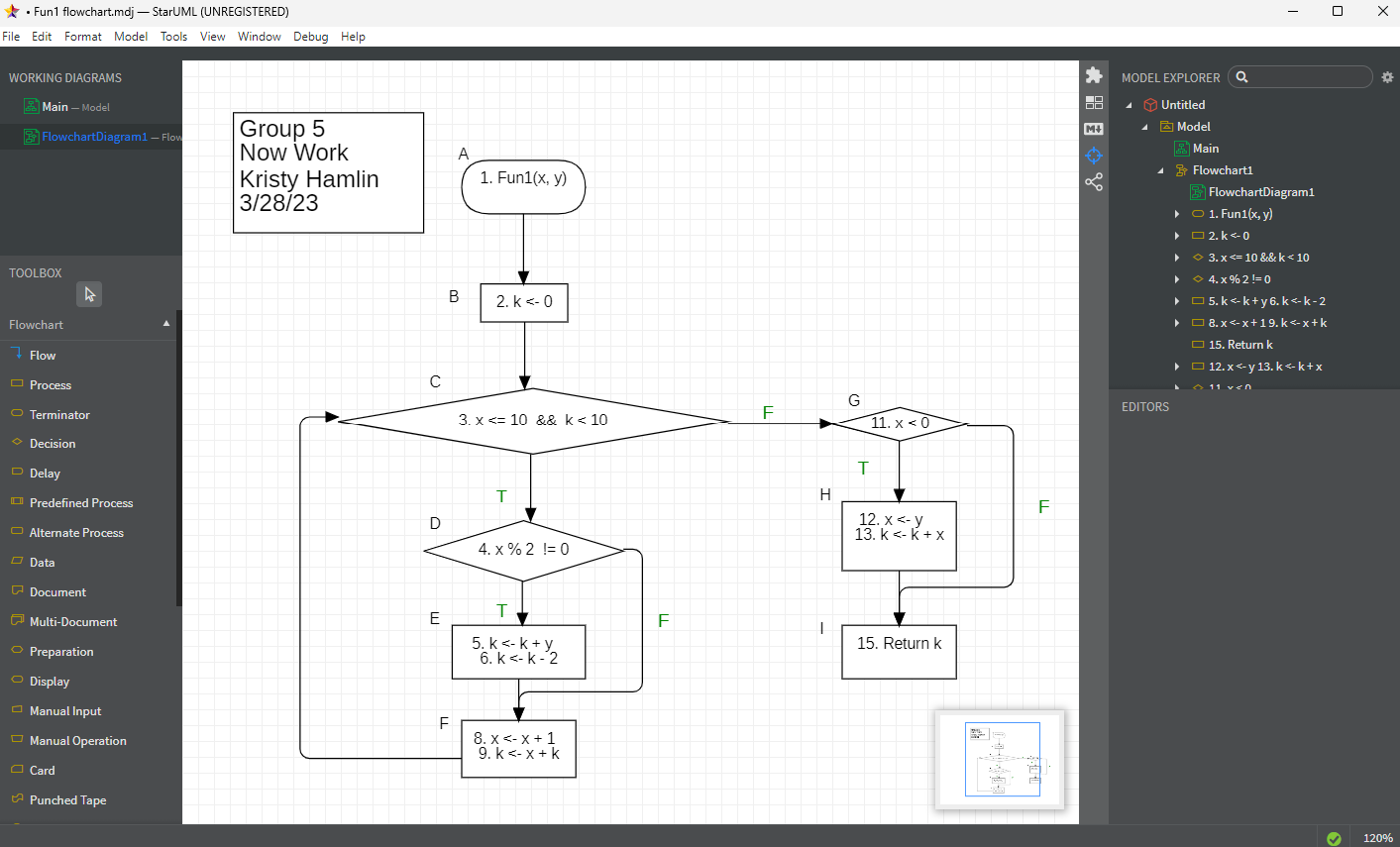1400x847 pixels.
Task: Open the Help menu
Action: coord(353,37)
